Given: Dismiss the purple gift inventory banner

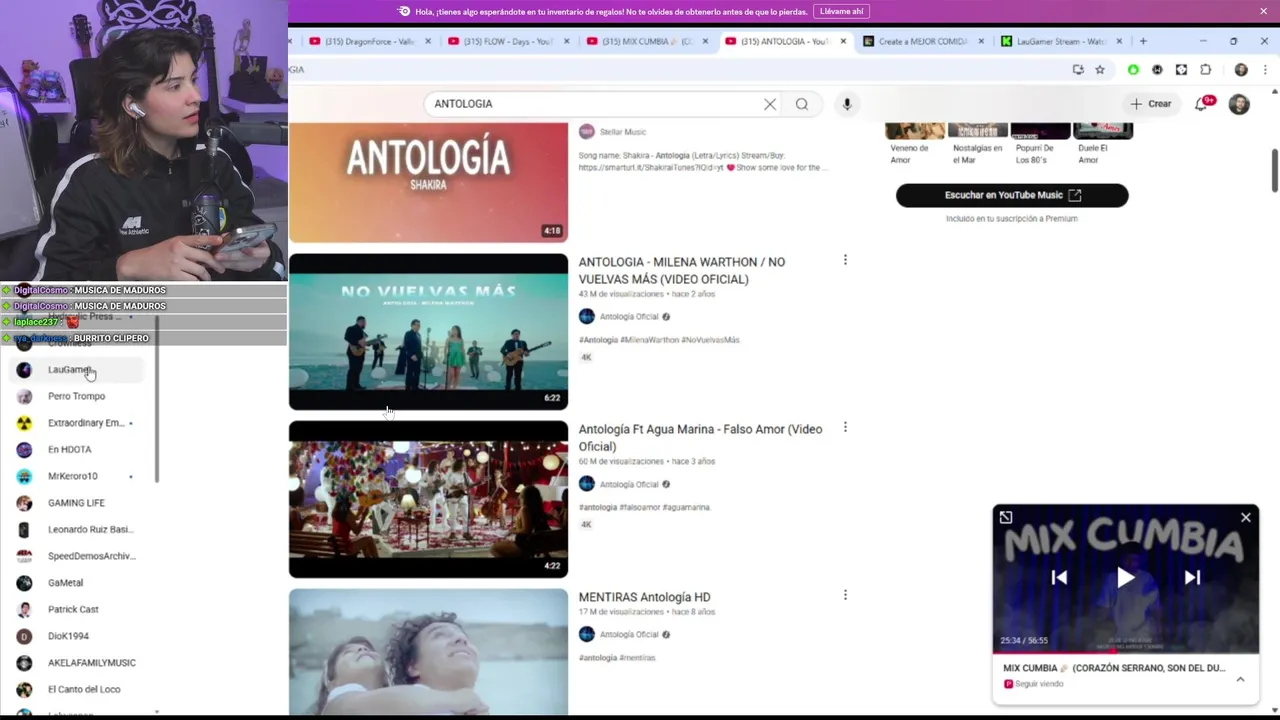Looking at the screenshot, I should 1264,11.
